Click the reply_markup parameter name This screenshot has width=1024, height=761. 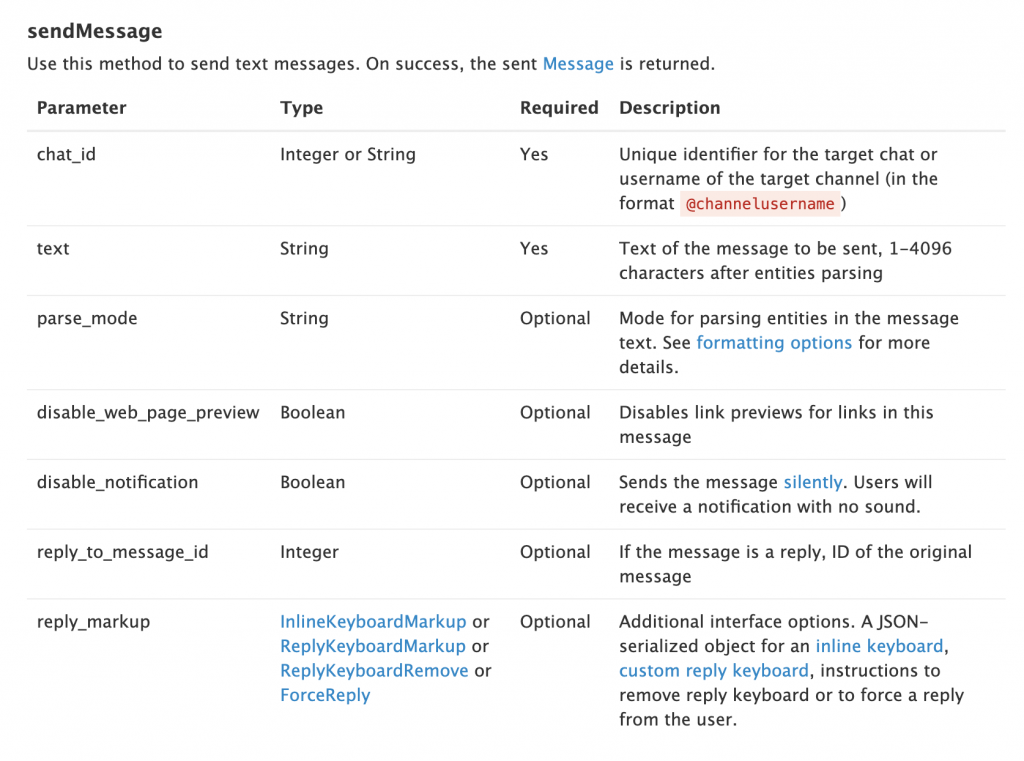[x=93, y=622]
